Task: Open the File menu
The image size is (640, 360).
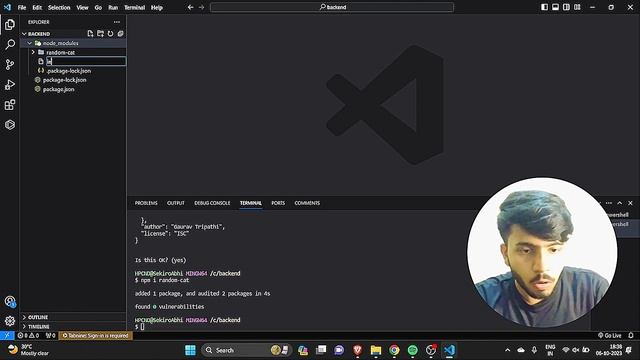Action: pyautogui.click(x=22, y=7)
